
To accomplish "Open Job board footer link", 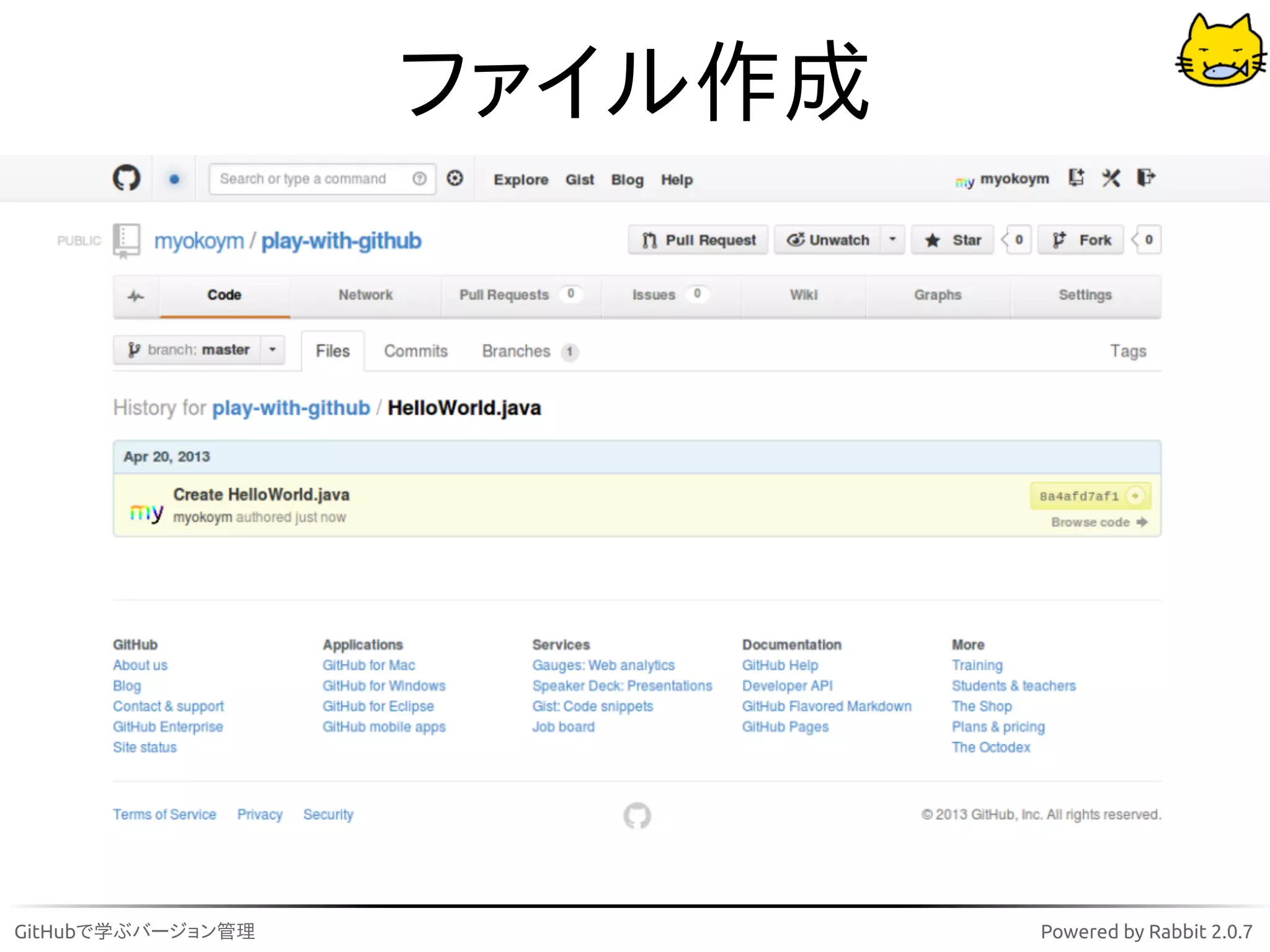I will 563,727.
